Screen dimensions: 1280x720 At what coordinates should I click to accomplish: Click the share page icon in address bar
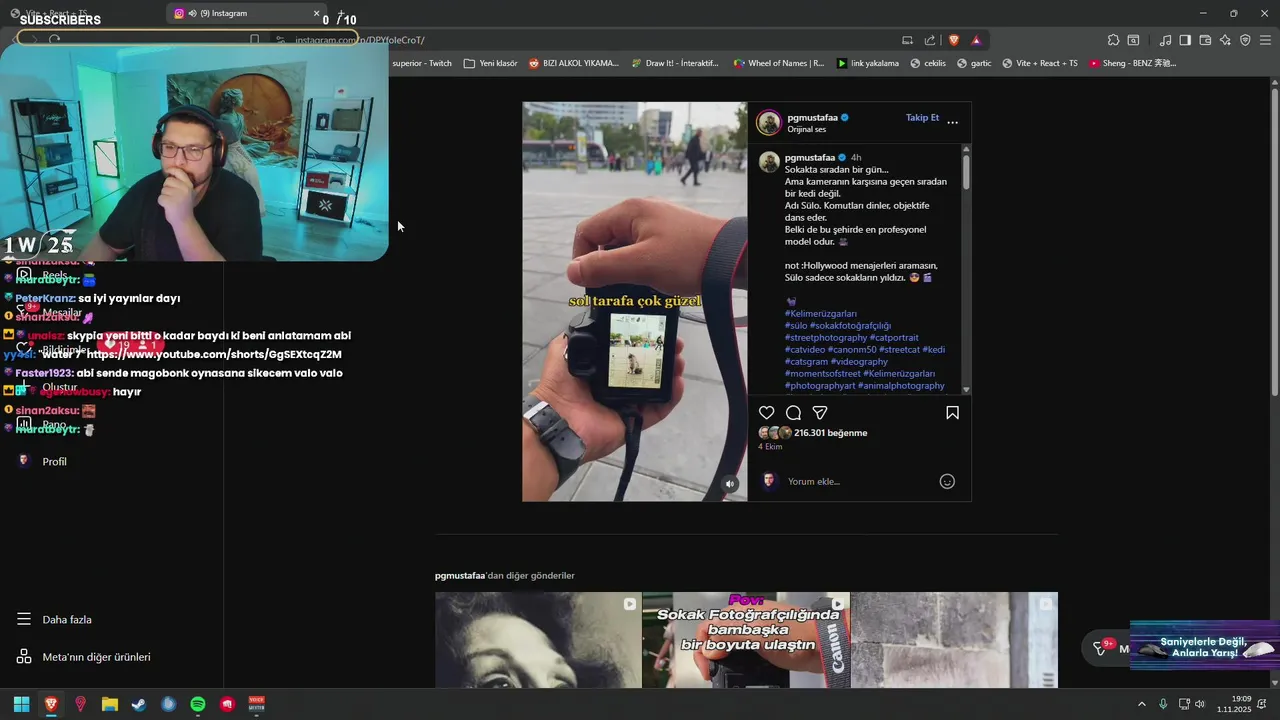point(930,40)
